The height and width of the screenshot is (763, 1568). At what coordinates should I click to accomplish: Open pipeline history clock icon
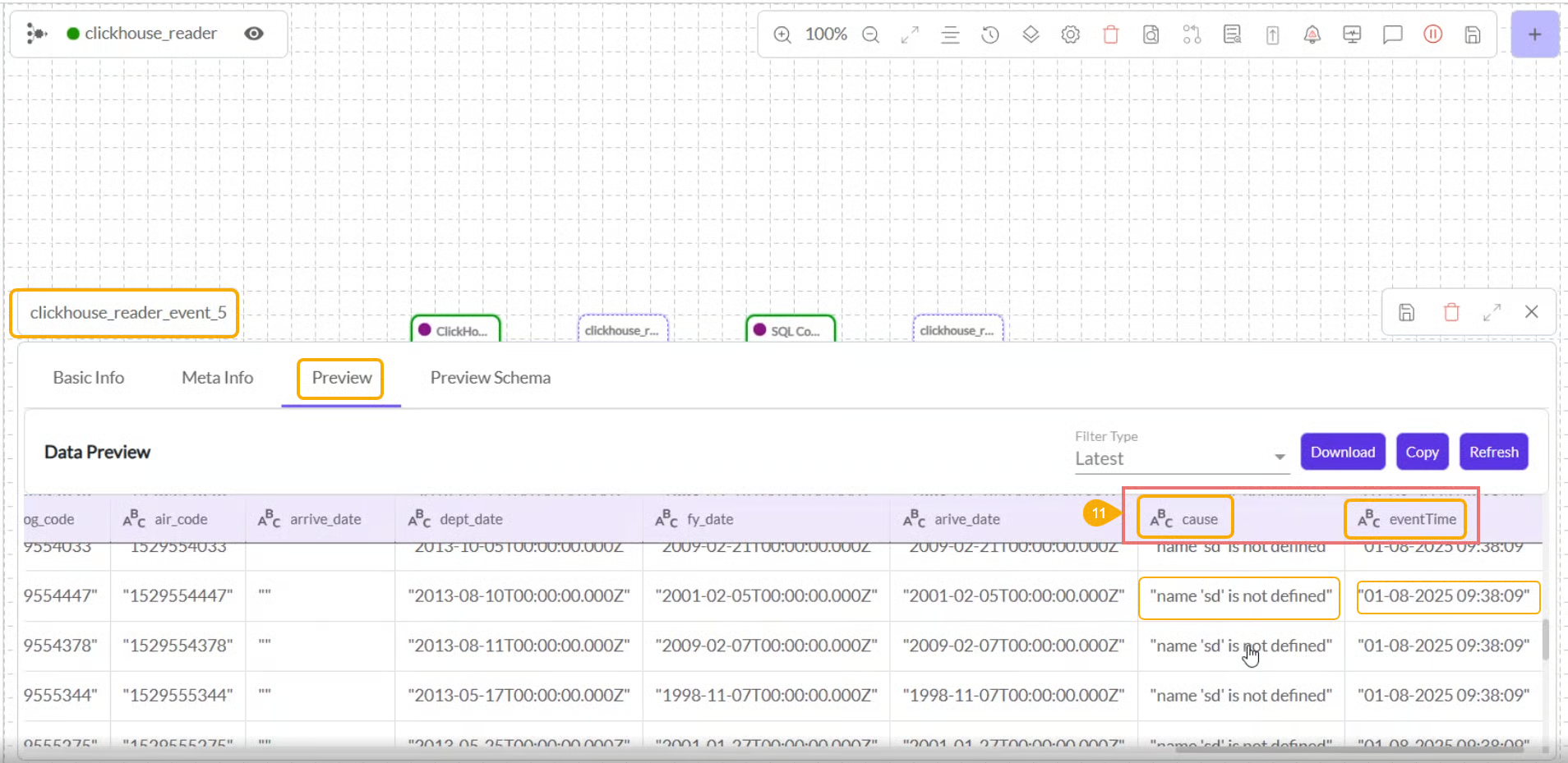pos(990,34)
